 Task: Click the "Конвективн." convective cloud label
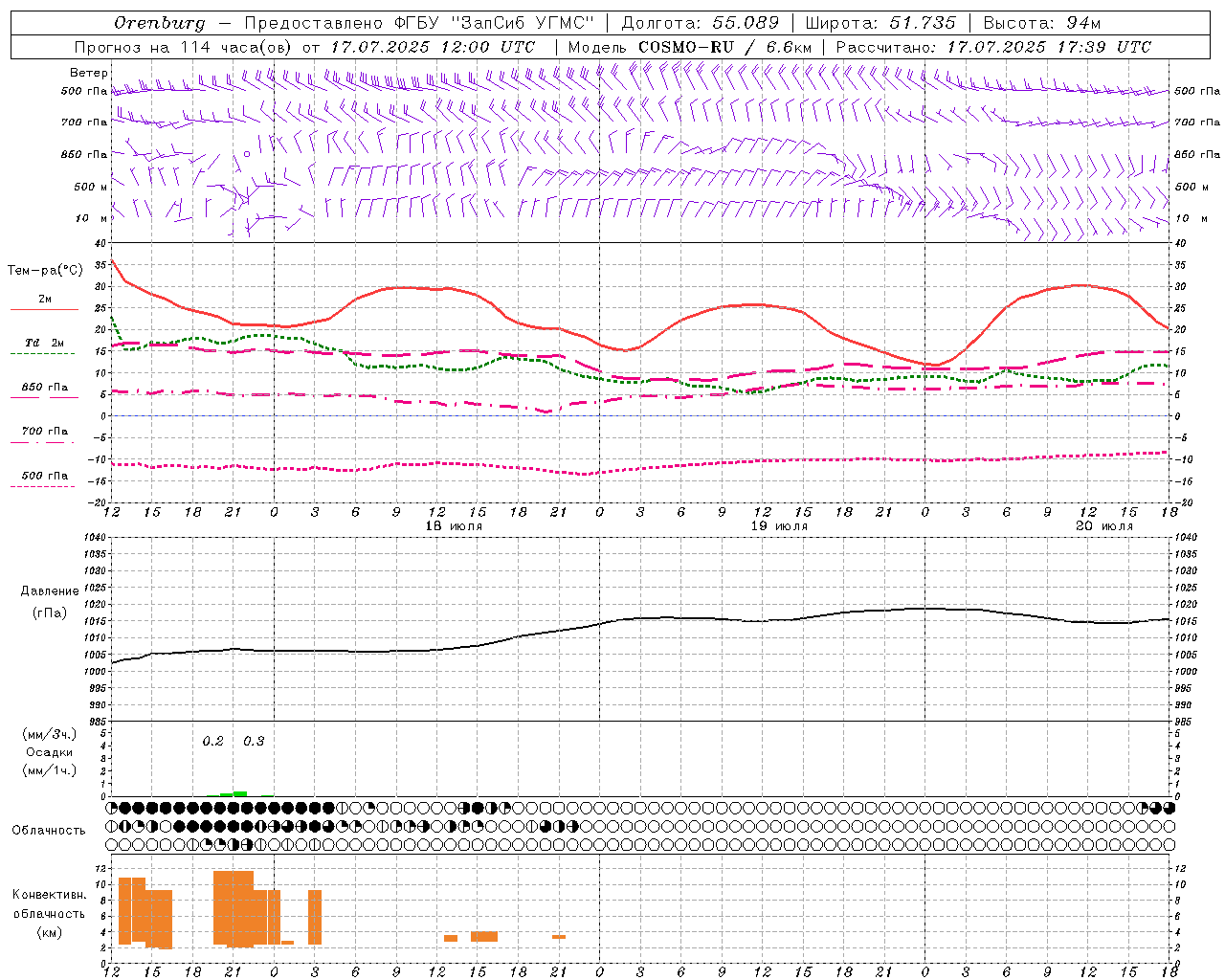pyautogui.click(x=49, y=895)
